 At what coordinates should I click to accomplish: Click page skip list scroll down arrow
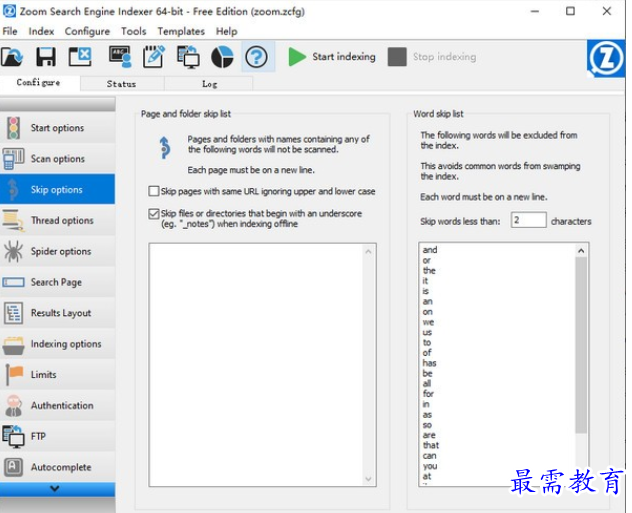tap(368, 479)
